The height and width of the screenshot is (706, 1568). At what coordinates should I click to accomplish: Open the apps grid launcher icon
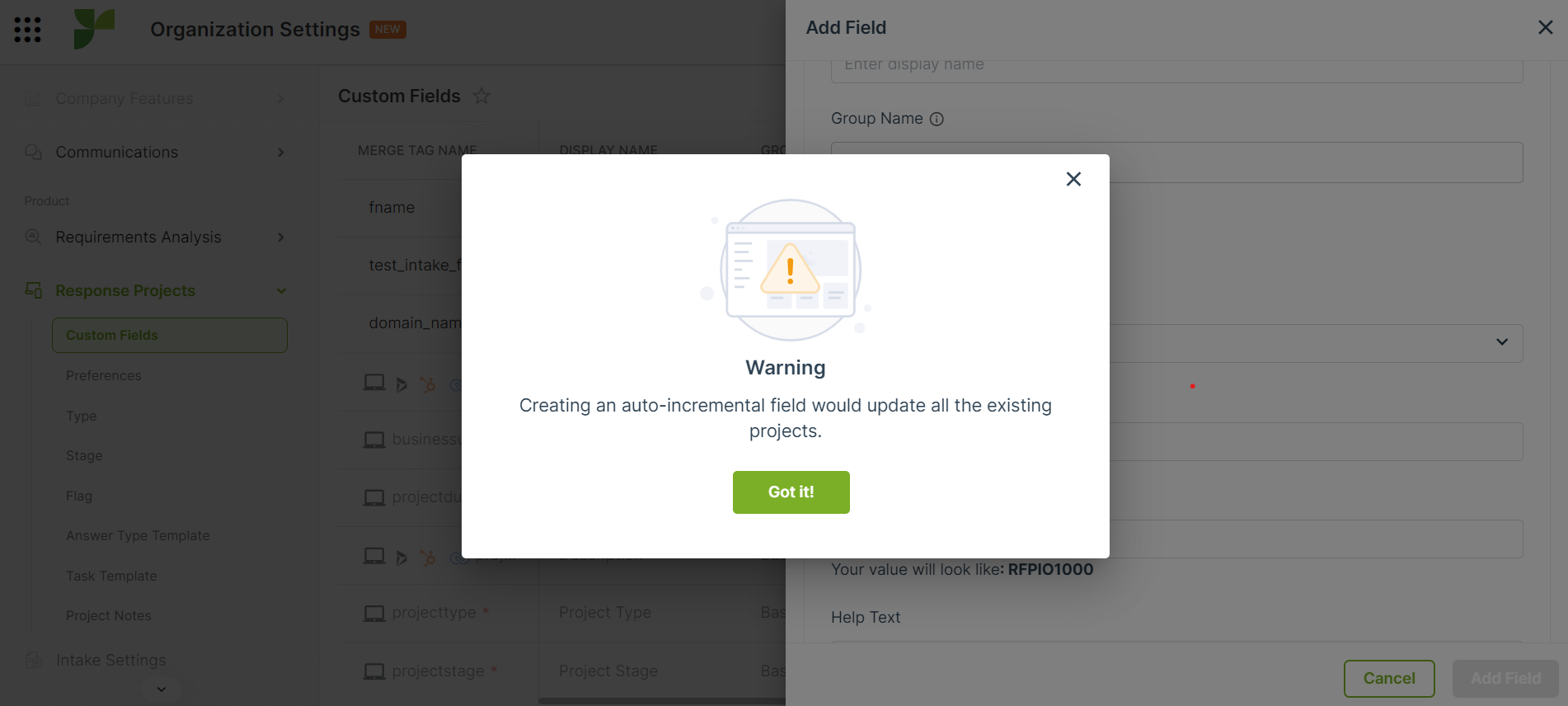(x=27, y=30)
